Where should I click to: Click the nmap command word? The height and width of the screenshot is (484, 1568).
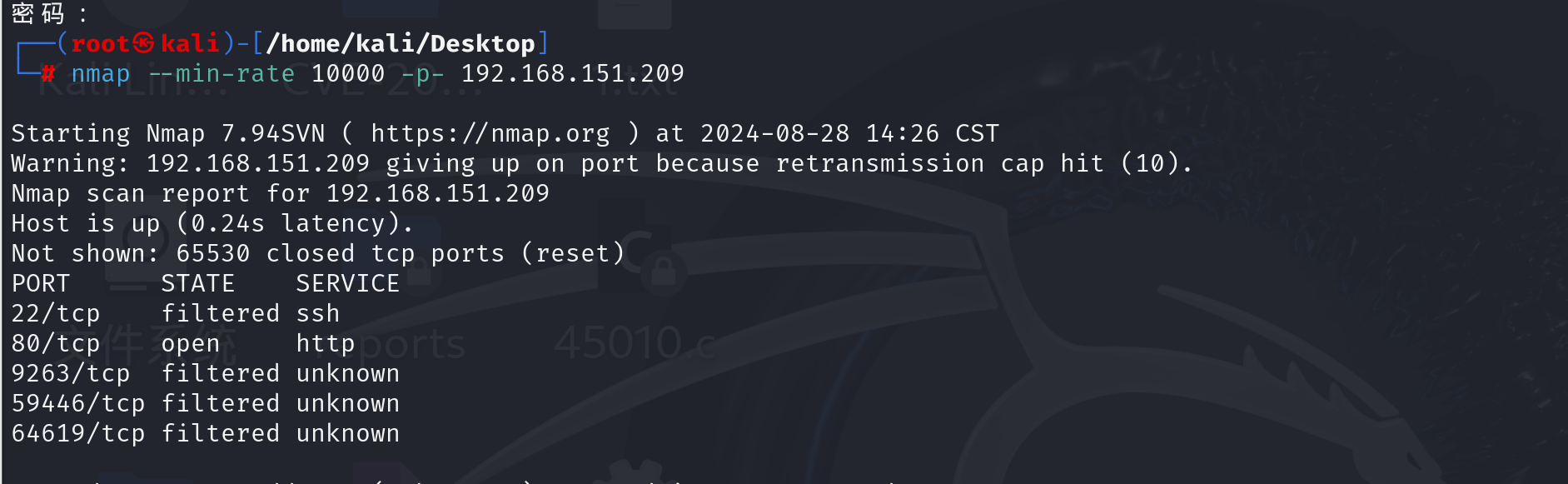click(101, 74)
